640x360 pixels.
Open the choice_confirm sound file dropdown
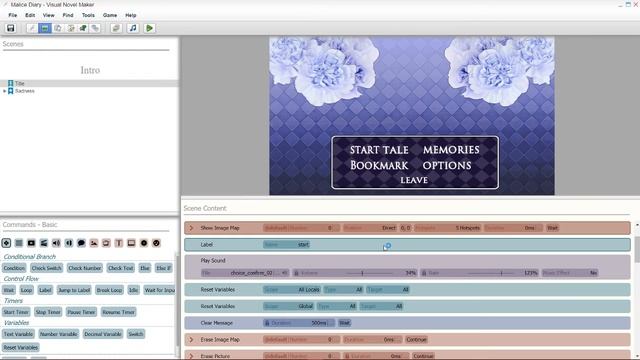pos(245,273)
